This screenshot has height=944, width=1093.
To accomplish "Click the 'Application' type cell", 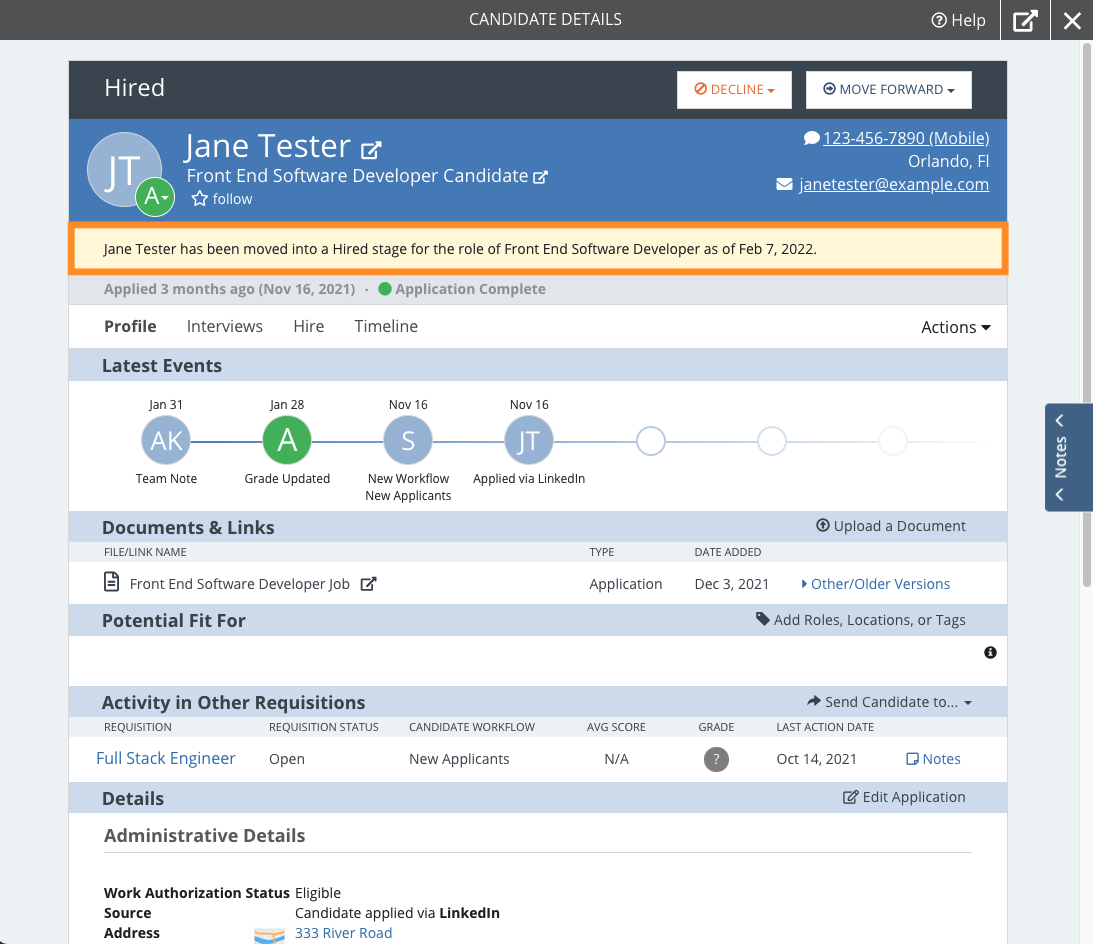I will [625, 584].
